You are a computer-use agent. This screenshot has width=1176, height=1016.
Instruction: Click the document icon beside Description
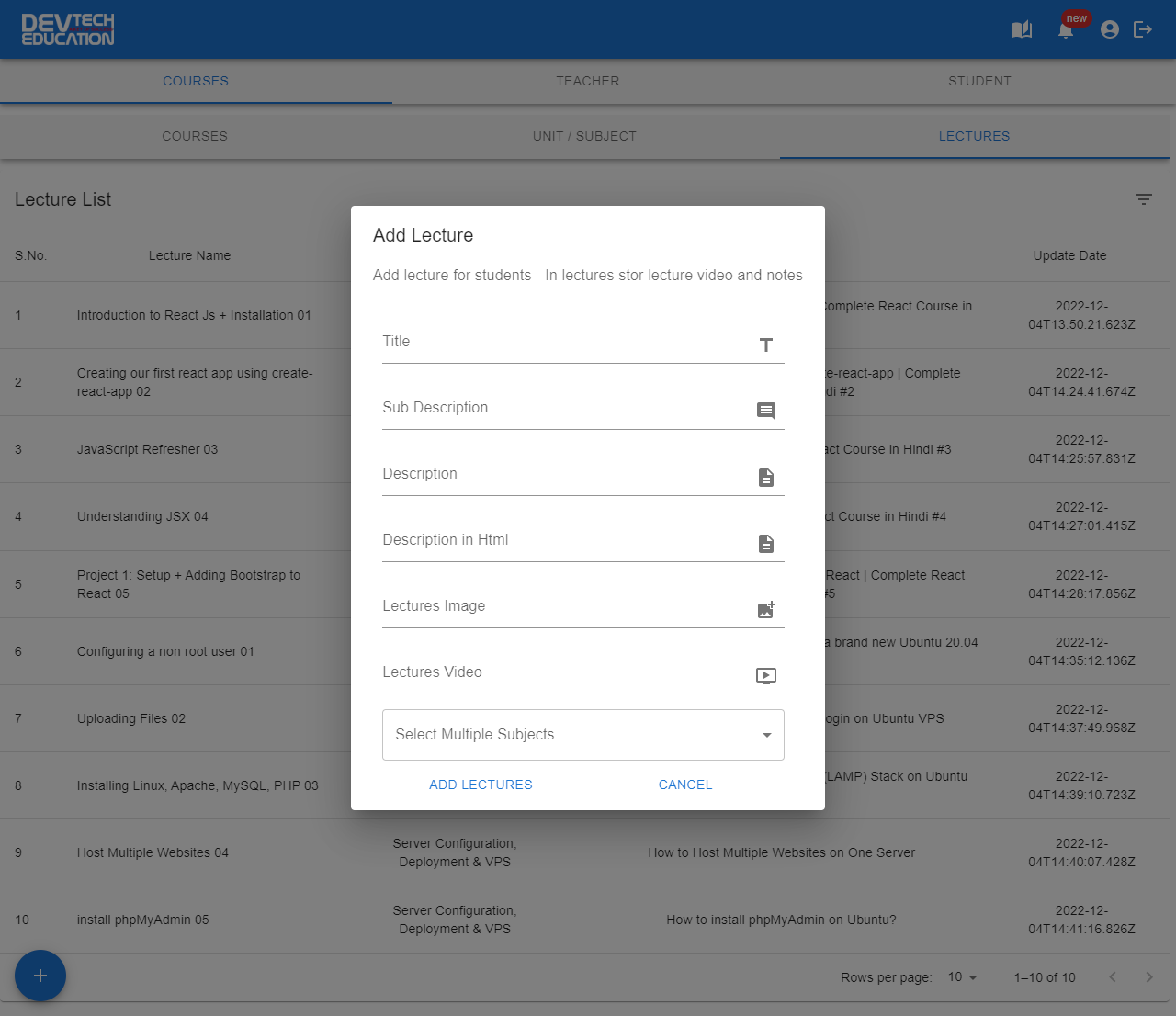point(766,477)
